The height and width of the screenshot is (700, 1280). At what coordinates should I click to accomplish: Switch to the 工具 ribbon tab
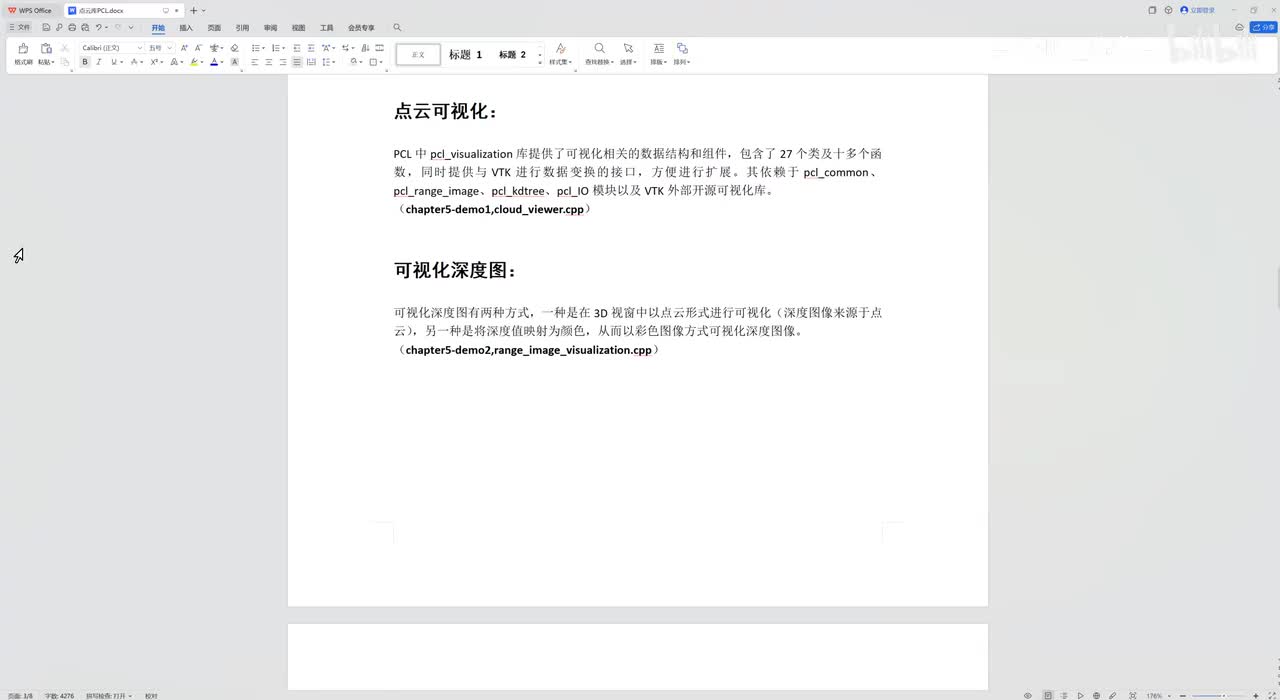tap(326, 28)
